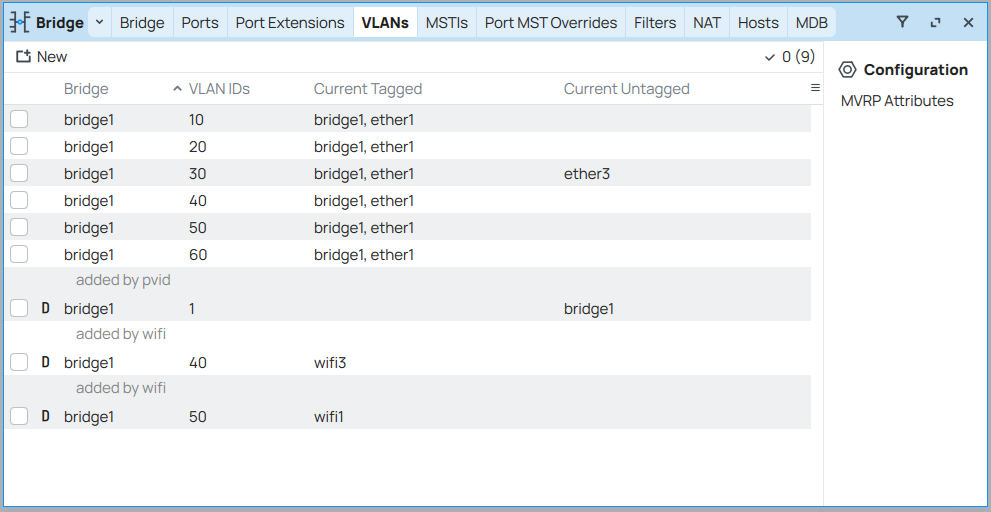
Task: Click the Bridge network icon in title bar
Action: click(20, 23)
